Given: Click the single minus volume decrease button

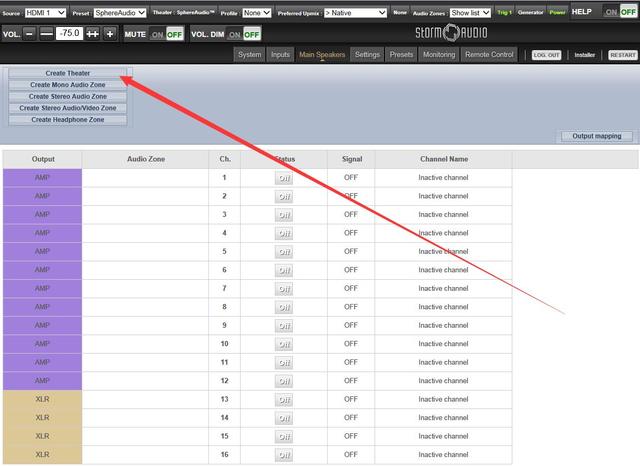Looking at the screenshot, I should pos(30,33).
